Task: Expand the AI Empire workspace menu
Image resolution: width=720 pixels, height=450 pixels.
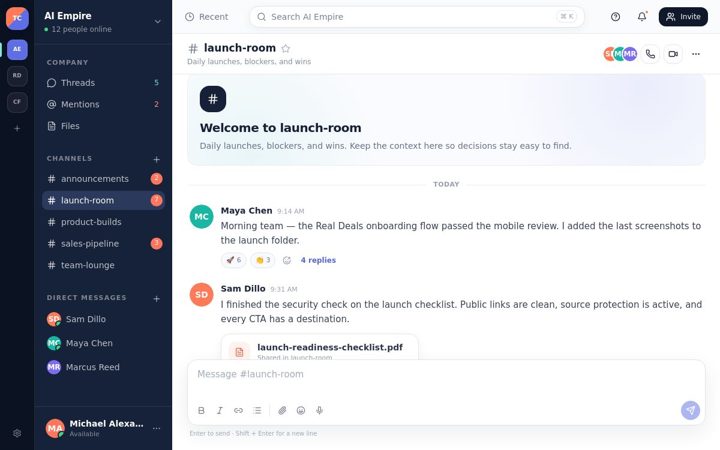Action: pyautogui.click(x=158, y=22)
